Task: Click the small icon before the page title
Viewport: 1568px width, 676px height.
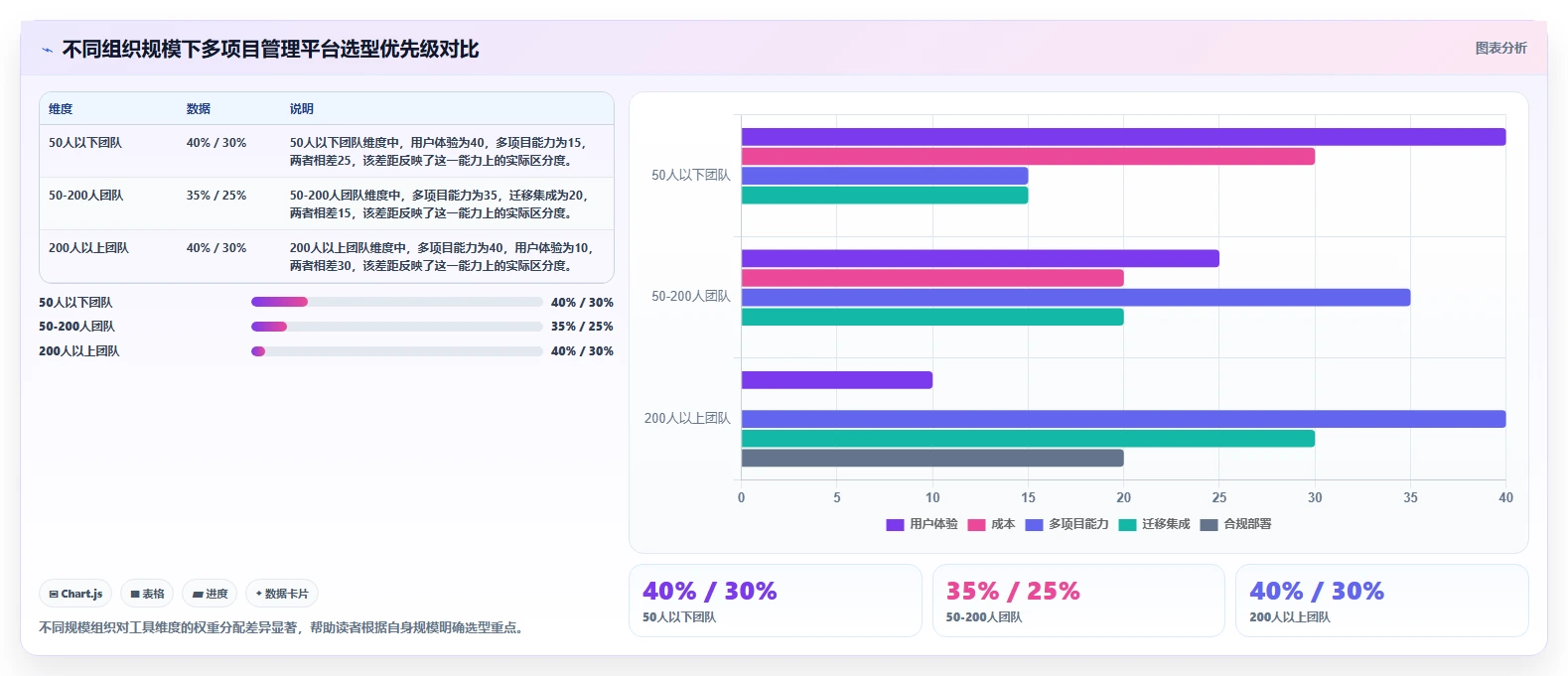Action: coord(47,50)
